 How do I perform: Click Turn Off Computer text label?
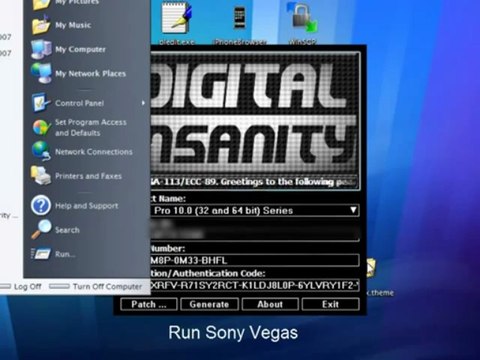click(107, 286)
